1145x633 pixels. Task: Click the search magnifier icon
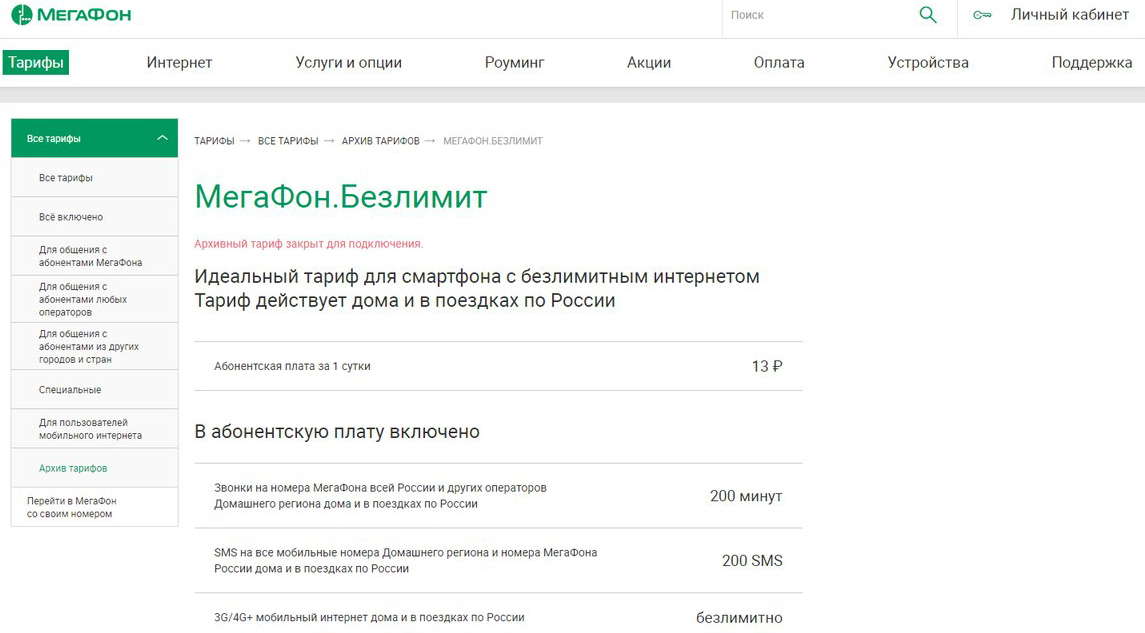927,15
